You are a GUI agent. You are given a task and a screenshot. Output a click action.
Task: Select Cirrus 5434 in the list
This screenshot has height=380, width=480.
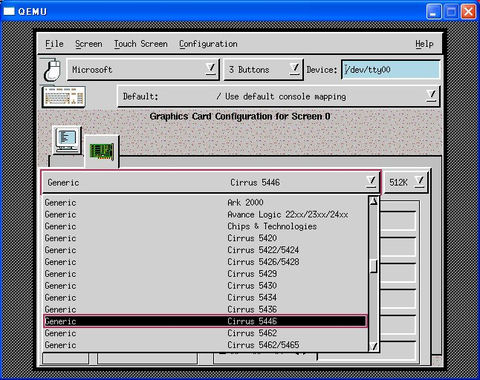(206, 297)
